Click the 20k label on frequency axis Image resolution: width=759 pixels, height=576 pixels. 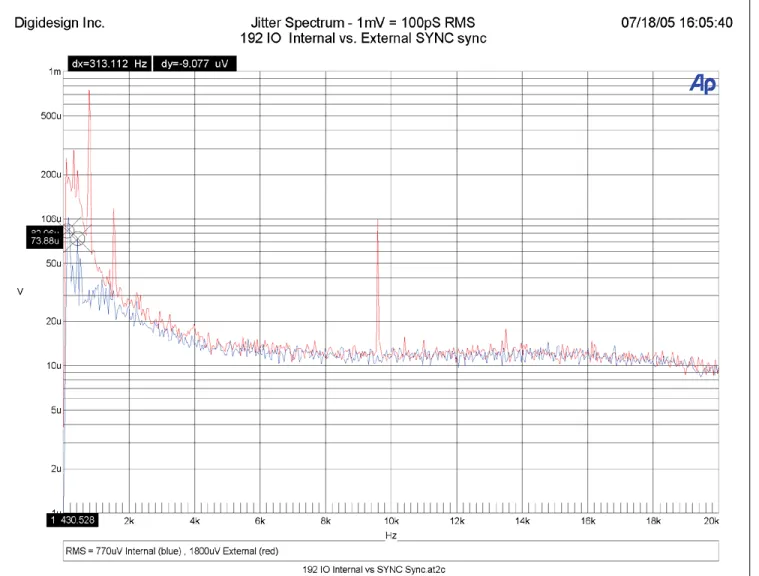[711, 521]
